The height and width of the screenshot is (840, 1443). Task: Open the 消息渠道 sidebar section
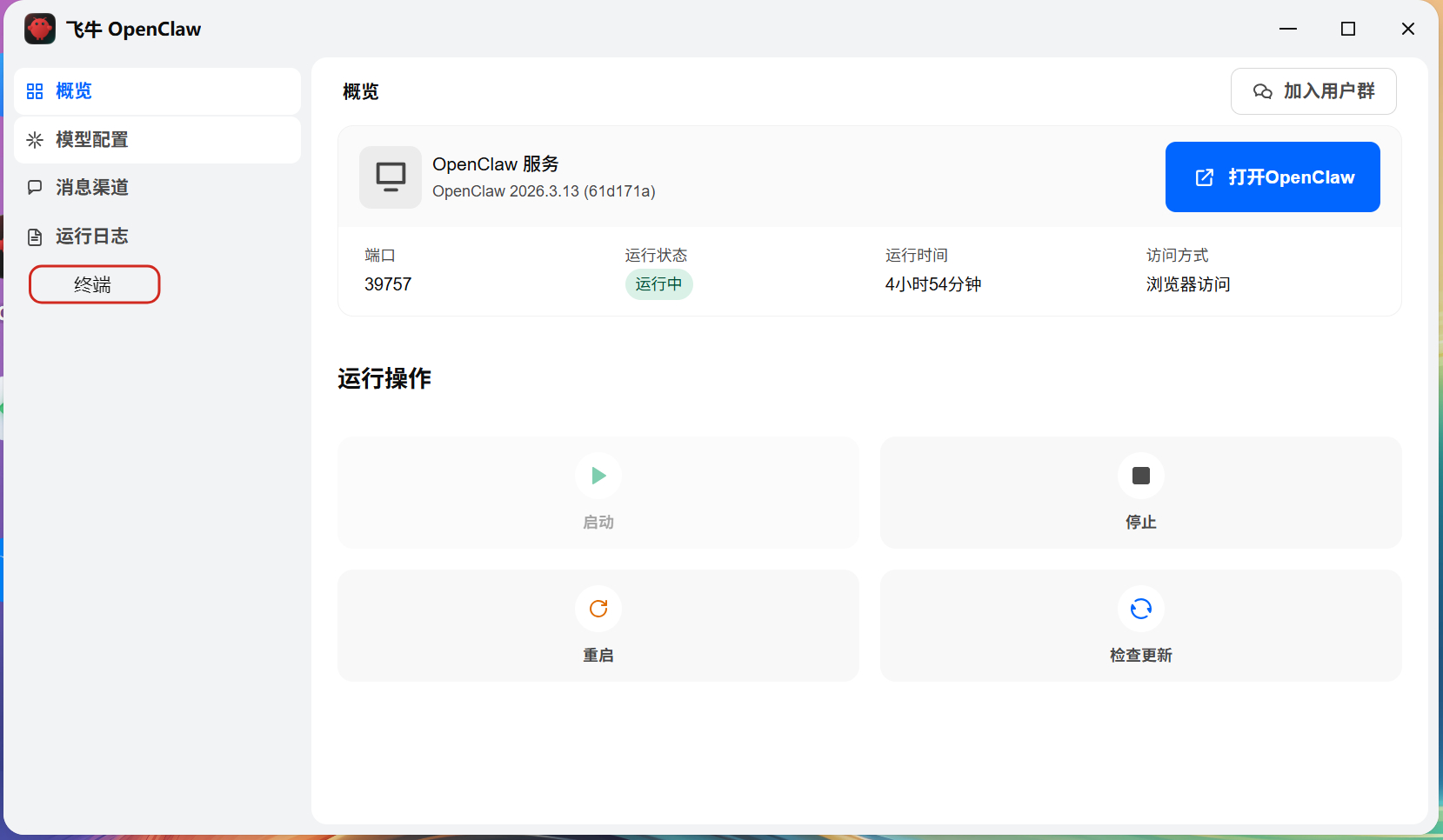[x=157, y=188]
